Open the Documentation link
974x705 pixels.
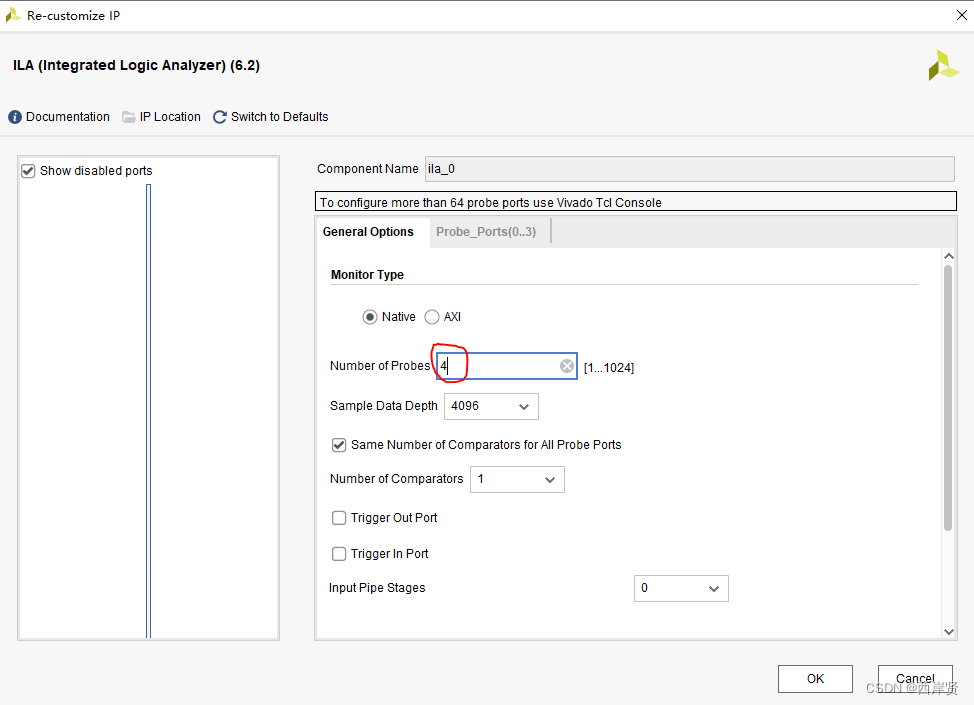(68, 117)
